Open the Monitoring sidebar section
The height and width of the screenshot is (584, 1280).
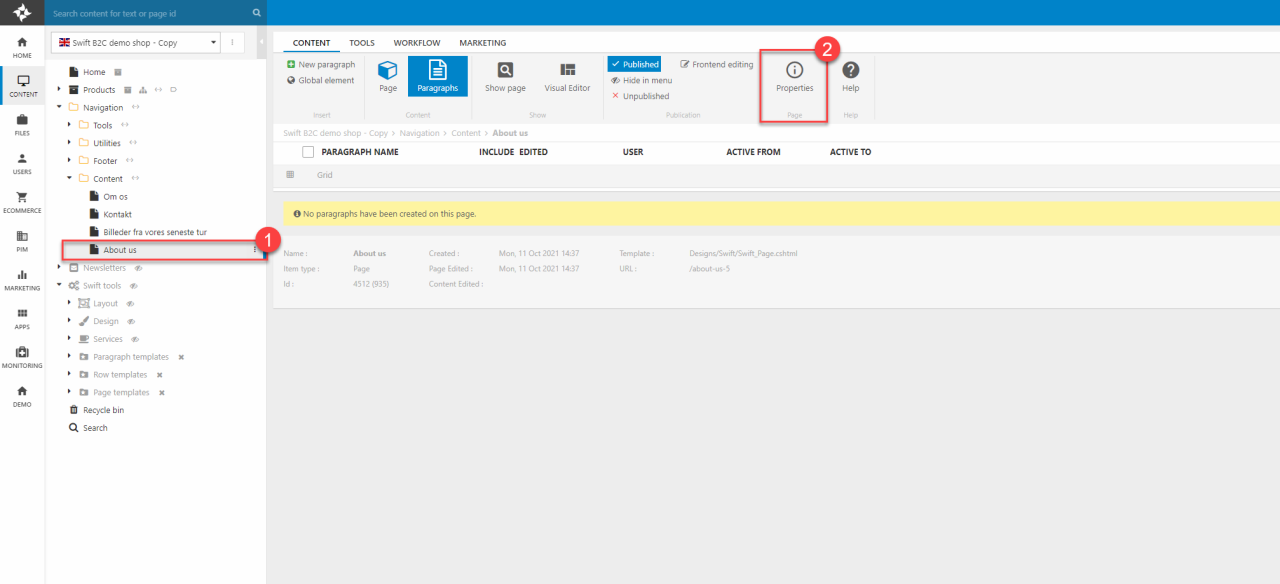pos(21,357)
